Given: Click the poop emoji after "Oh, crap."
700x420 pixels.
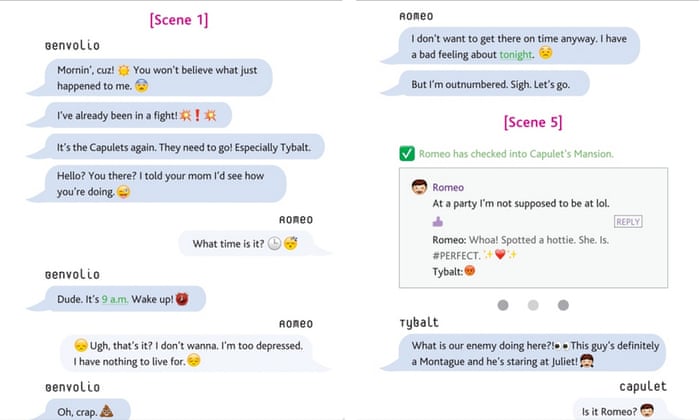Looking at the screenshot, I should [x=109, y=408].
